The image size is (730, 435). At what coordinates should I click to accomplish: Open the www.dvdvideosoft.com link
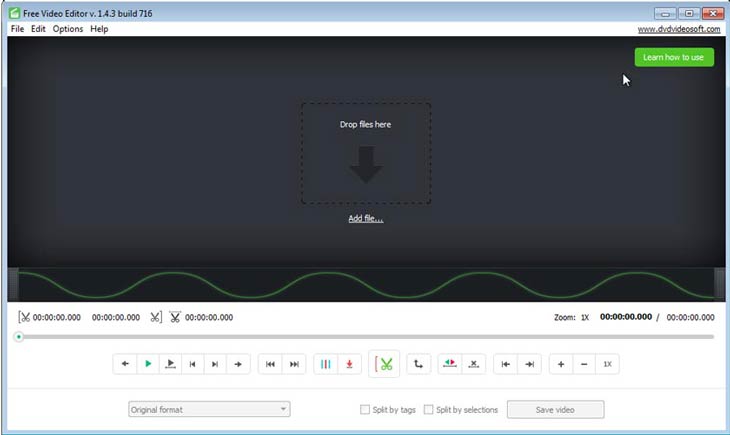(679, 29)
